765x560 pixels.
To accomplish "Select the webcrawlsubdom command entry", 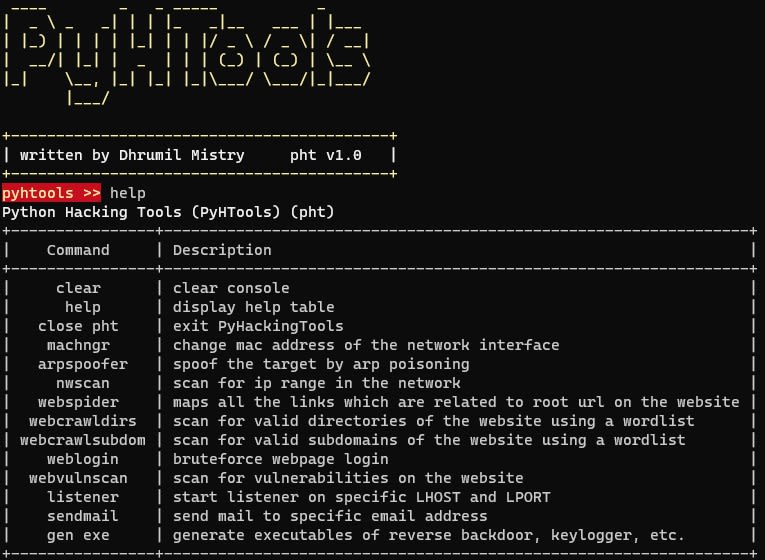I will (83, 440).
